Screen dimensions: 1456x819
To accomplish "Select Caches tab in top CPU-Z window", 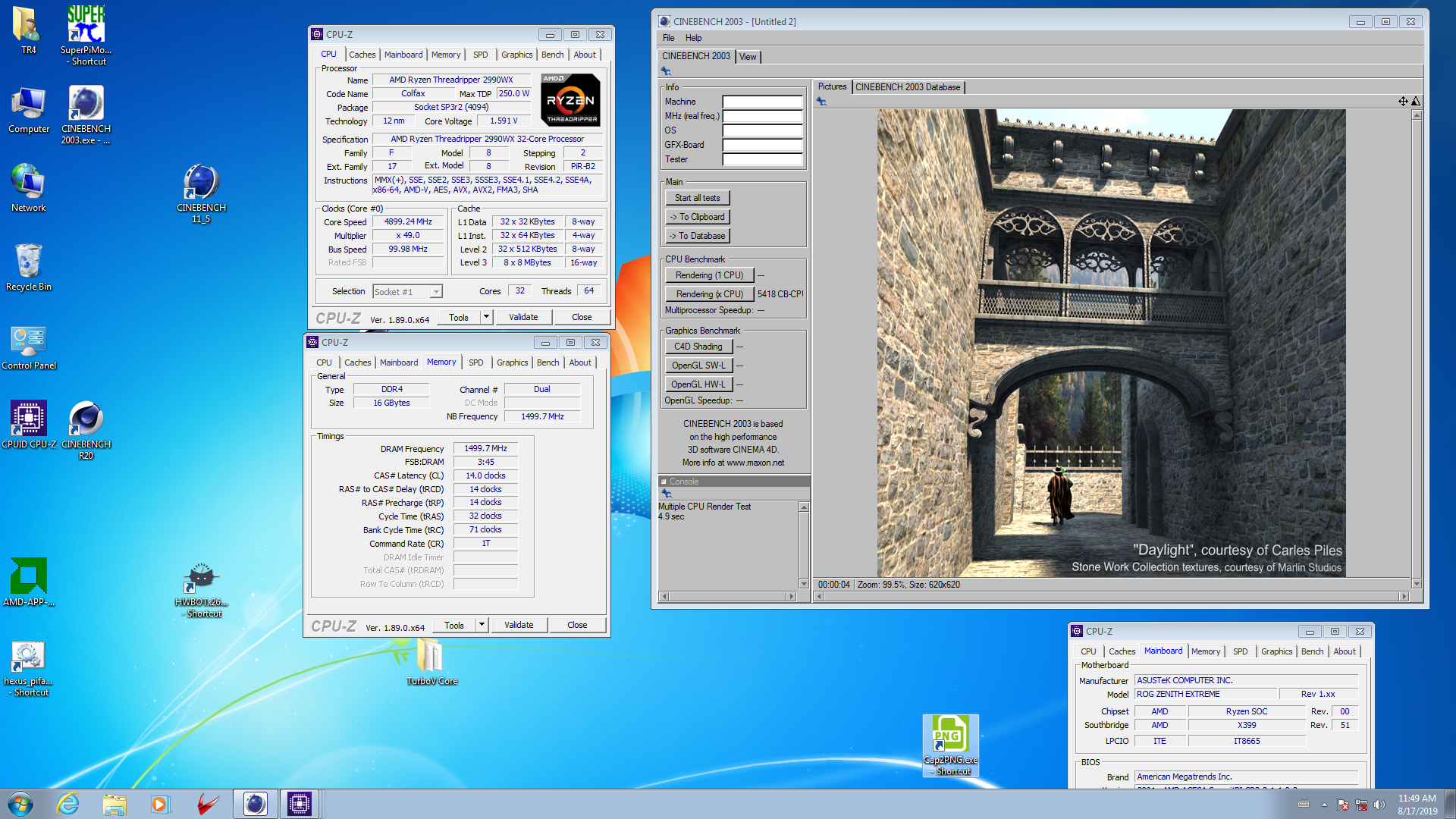I will coord(362,55).
